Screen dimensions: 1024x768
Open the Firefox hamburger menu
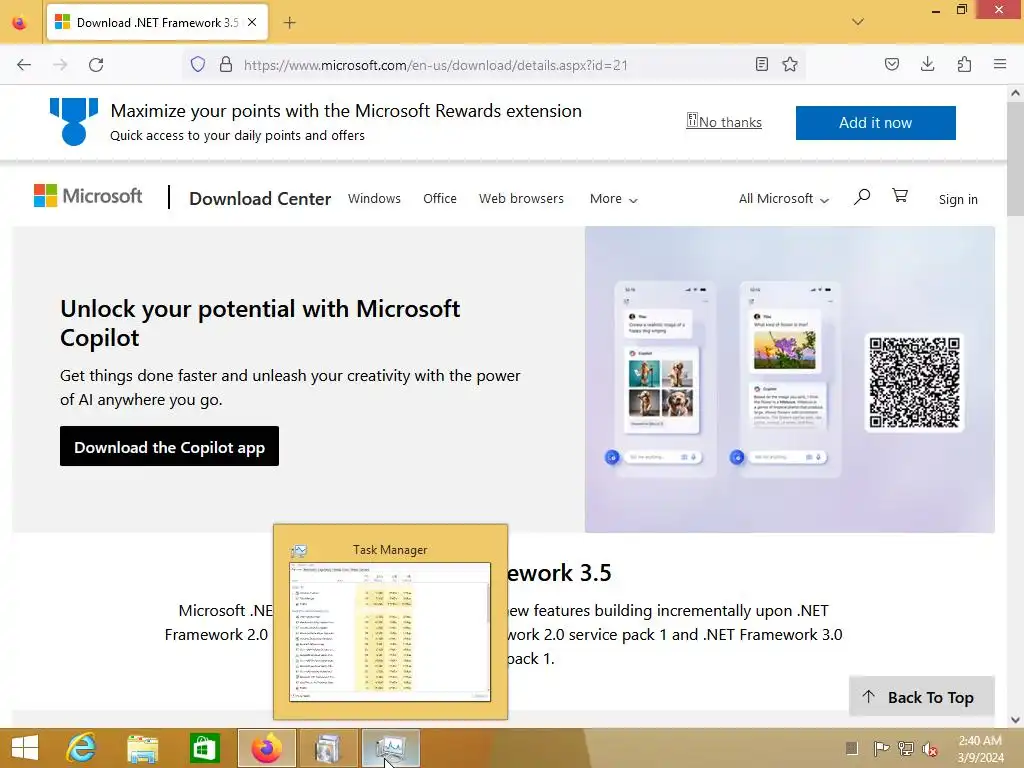(1000, 64)
